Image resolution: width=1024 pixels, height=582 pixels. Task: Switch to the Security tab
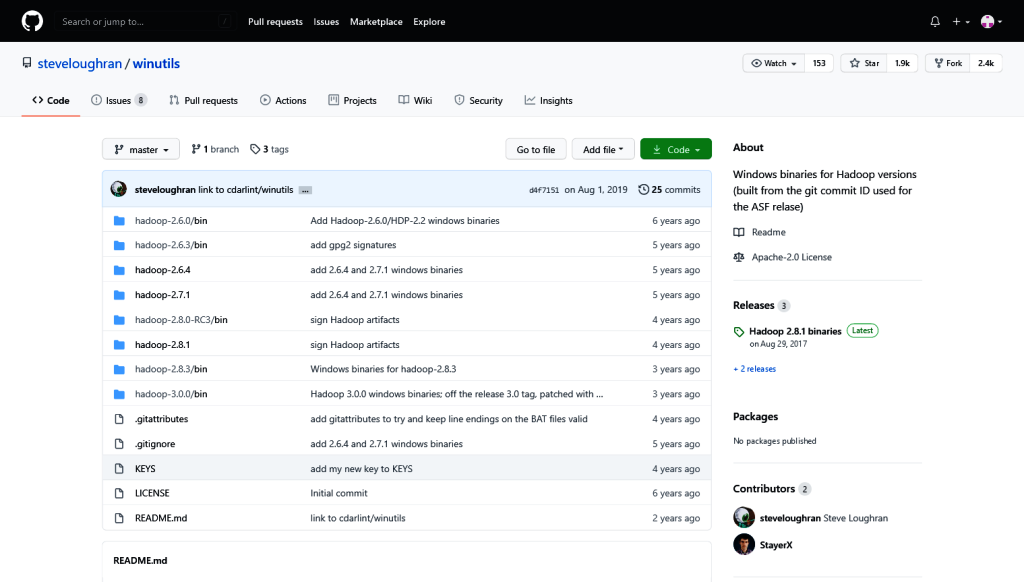(x=479, y=101)
